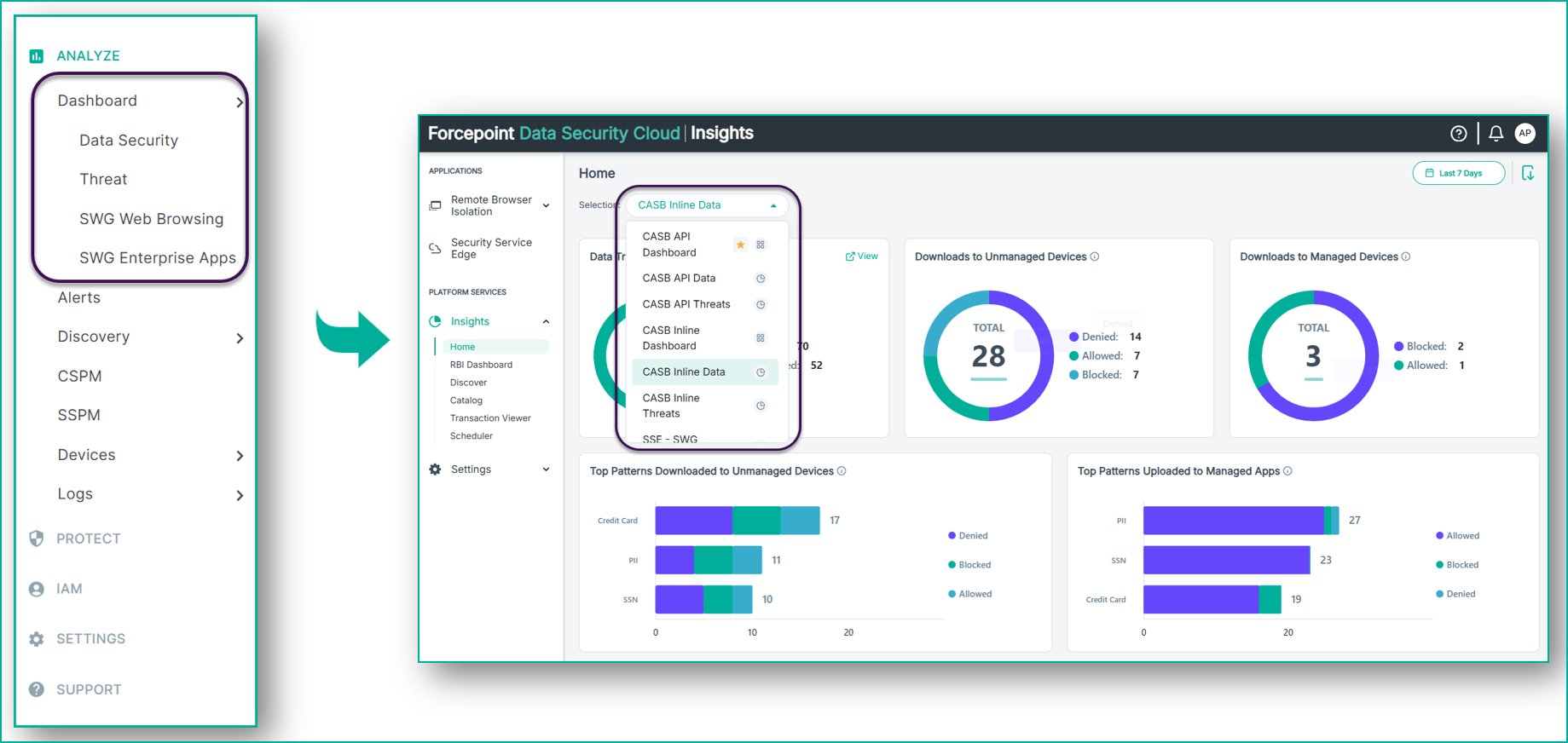
Task: Open Catalog under Insights
Action: point(466,400)
